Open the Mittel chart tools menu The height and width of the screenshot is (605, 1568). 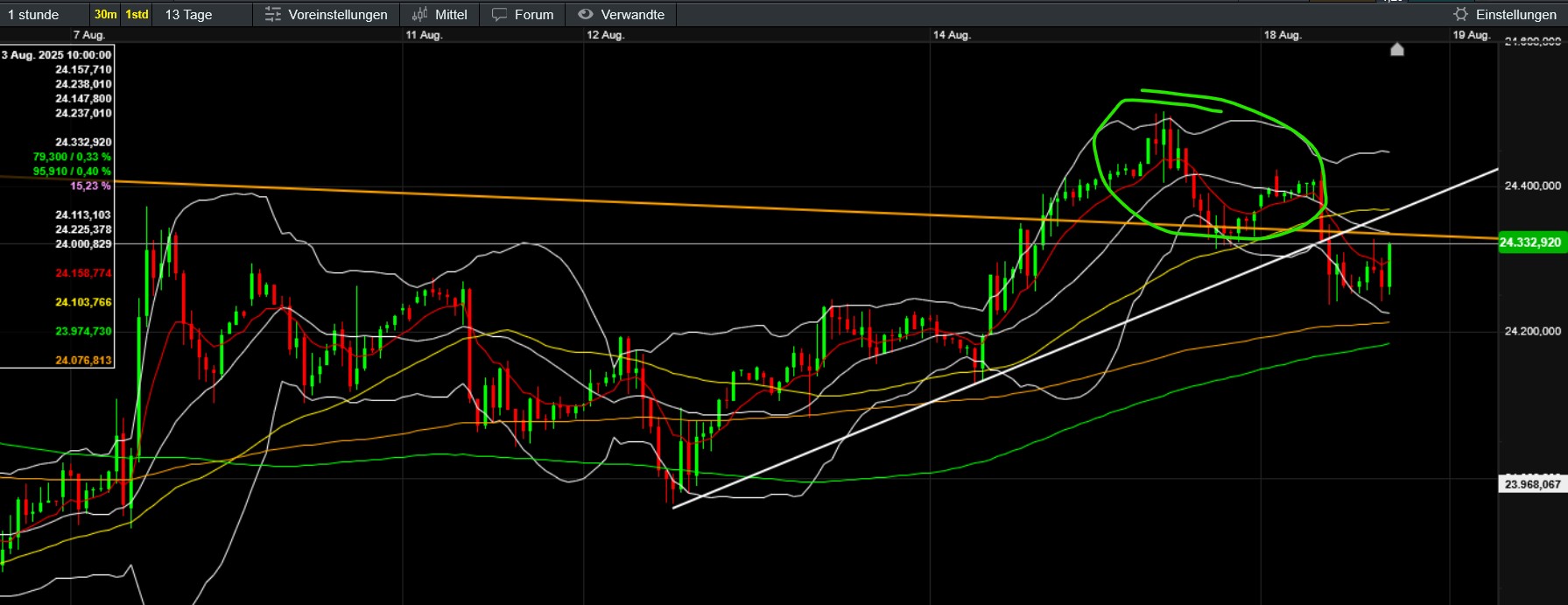pyautogui.click(x=451, y=15)
